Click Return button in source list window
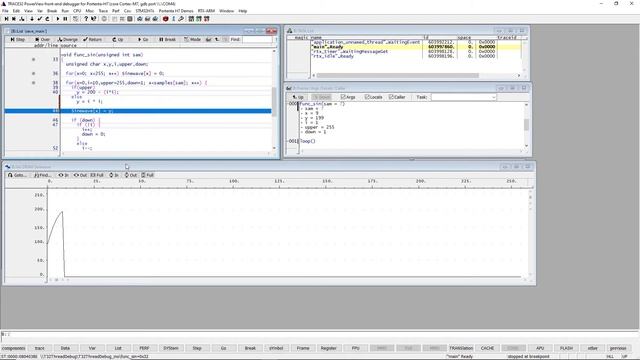Viewport: 640px width, 360px height. (x=92, y=40)
